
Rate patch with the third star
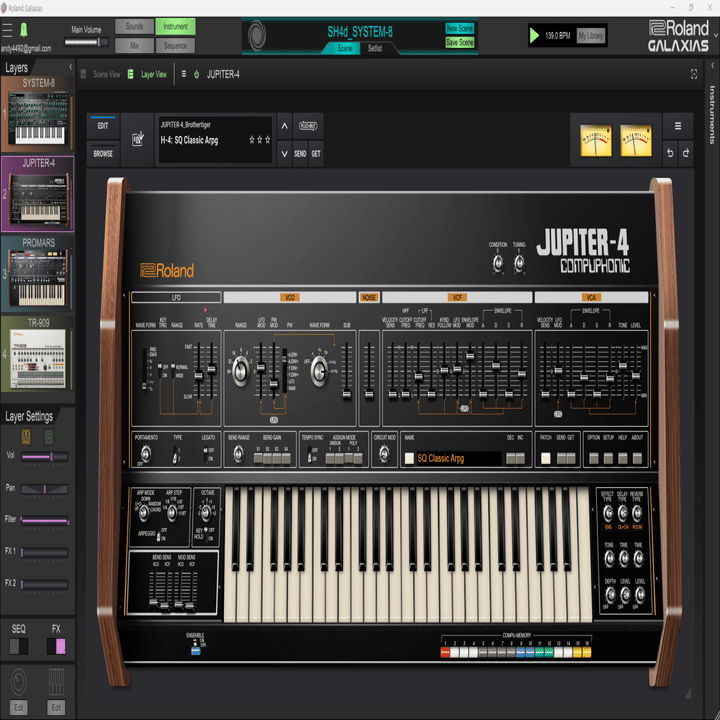pyautogui.click(x=268, y=140)
